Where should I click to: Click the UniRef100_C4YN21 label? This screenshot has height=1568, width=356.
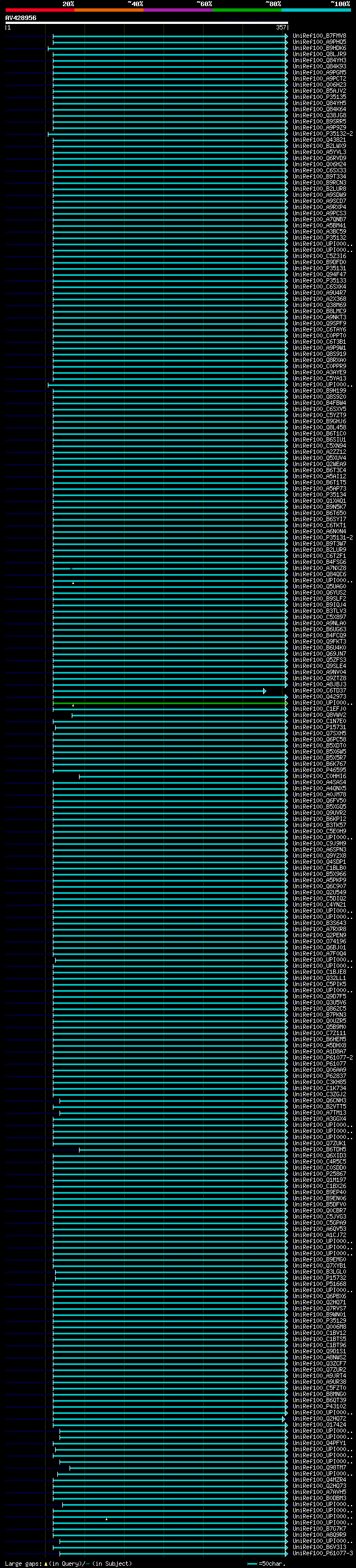click(x=319, y=905)
